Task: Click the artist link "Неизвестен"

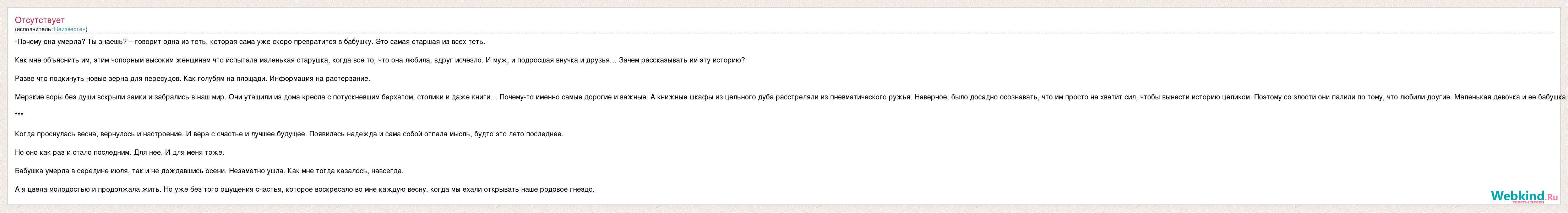Action: coord(69,29)
